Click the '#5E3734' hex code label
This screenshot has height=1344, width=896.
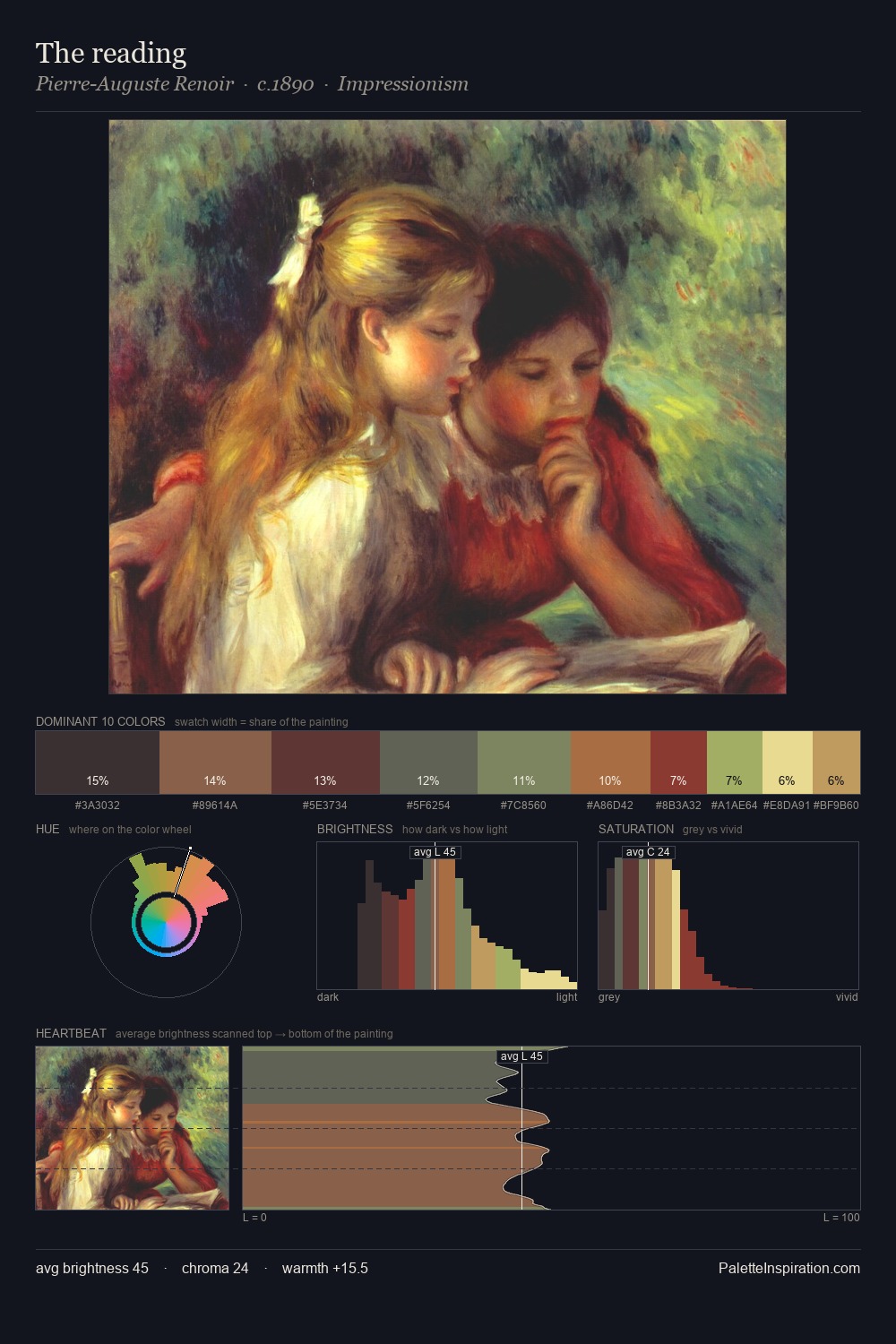tap(325, 805)
